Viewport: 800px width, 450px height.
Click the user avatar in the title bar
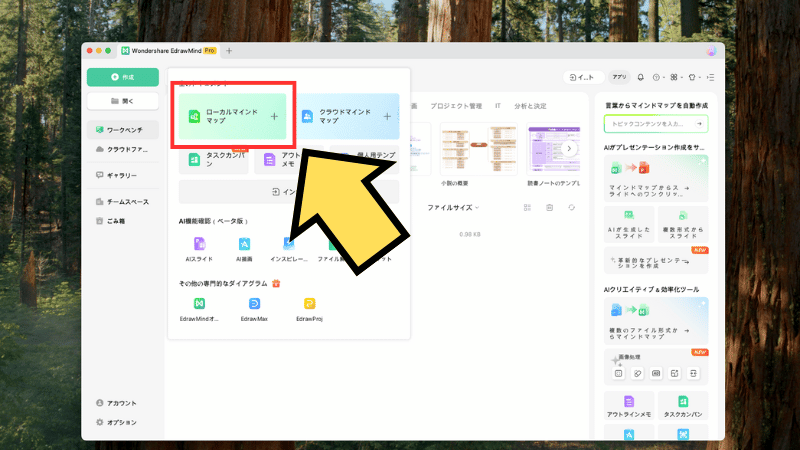(x=711, y=51)
